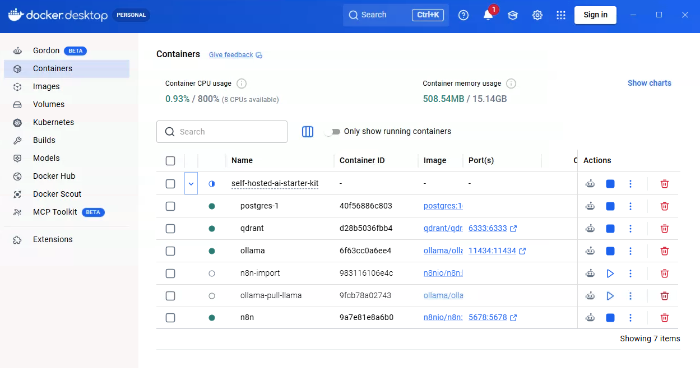Open the notifications bell

click(x=488, y=15)
